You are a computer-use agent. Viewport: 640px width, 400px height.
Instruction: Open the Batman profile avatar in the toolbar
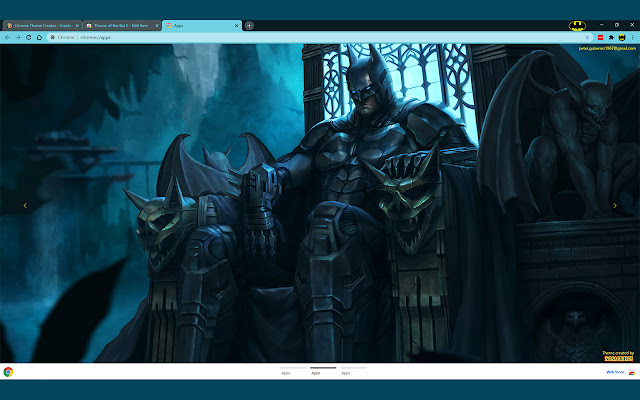[x=622, y=37]
